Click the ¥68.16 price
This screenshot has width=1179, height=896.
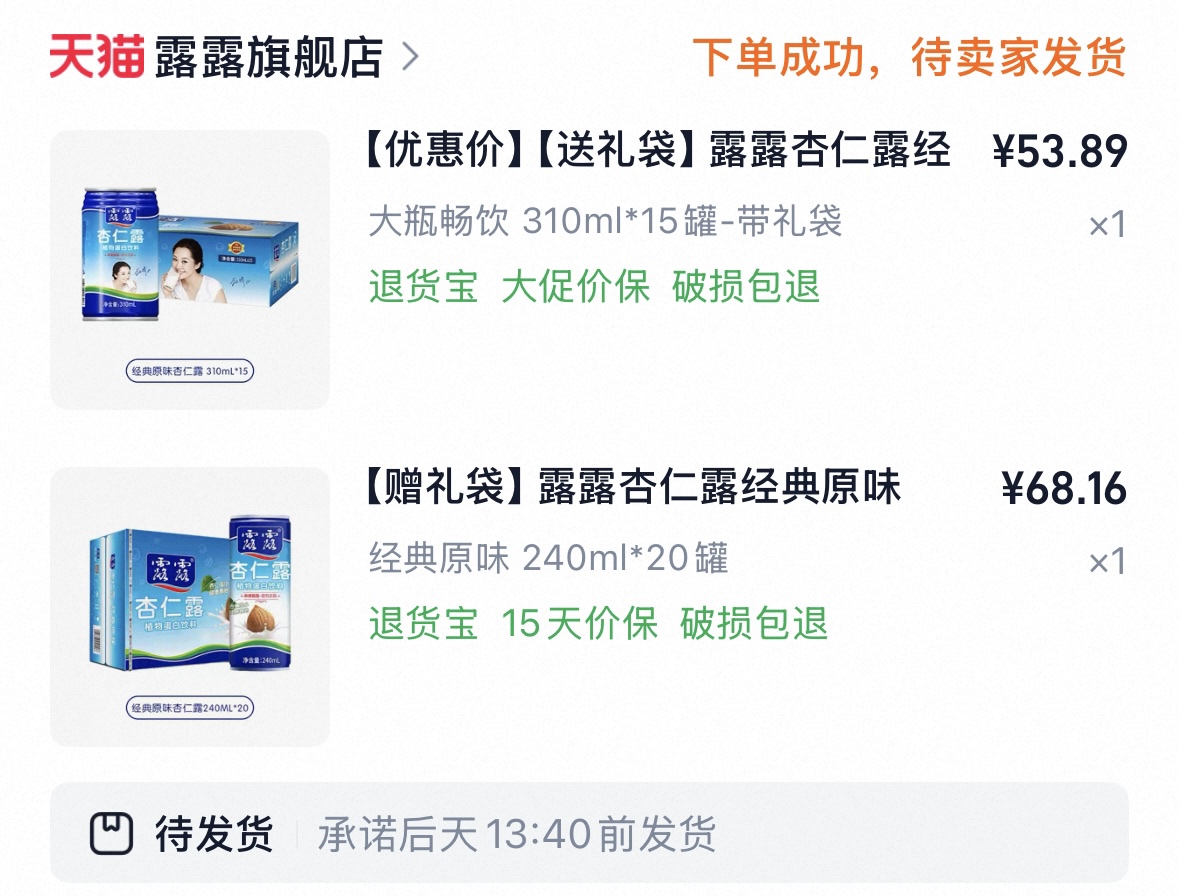point(1064,489)
